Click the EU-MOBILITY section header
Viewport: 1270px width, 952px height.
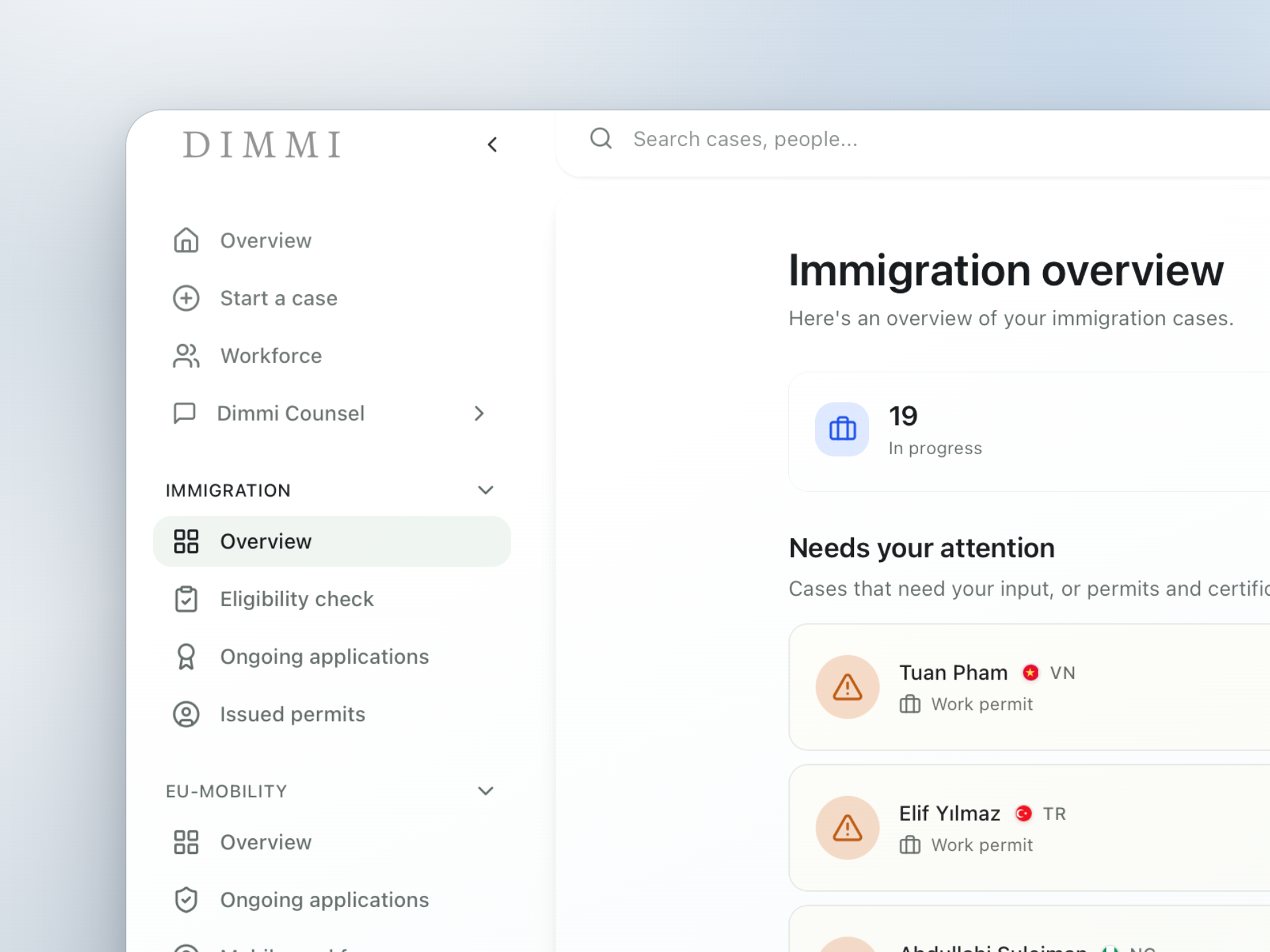point(226,791)
